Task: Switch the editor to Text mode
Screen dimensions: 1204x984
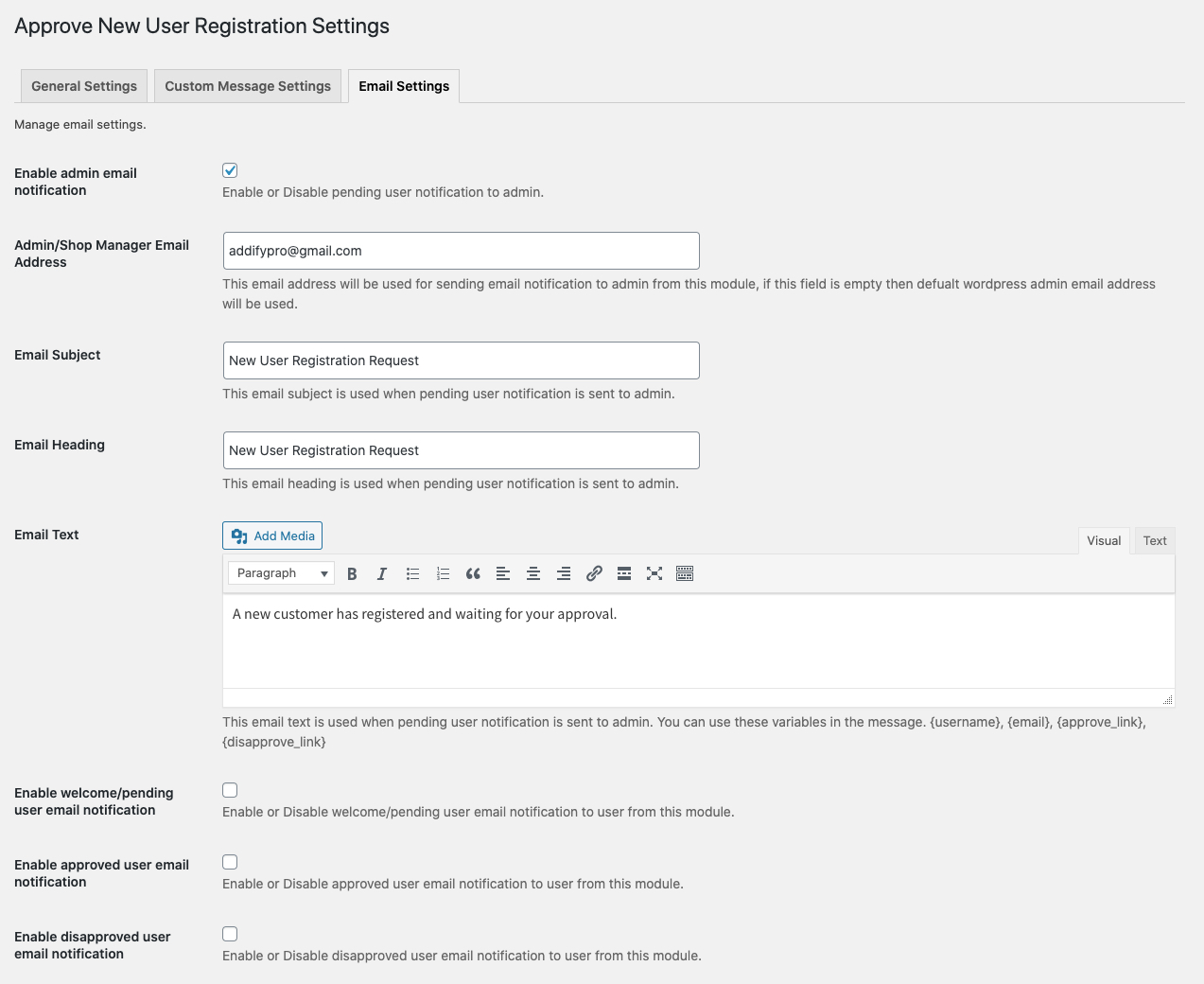Action: 1154,539
